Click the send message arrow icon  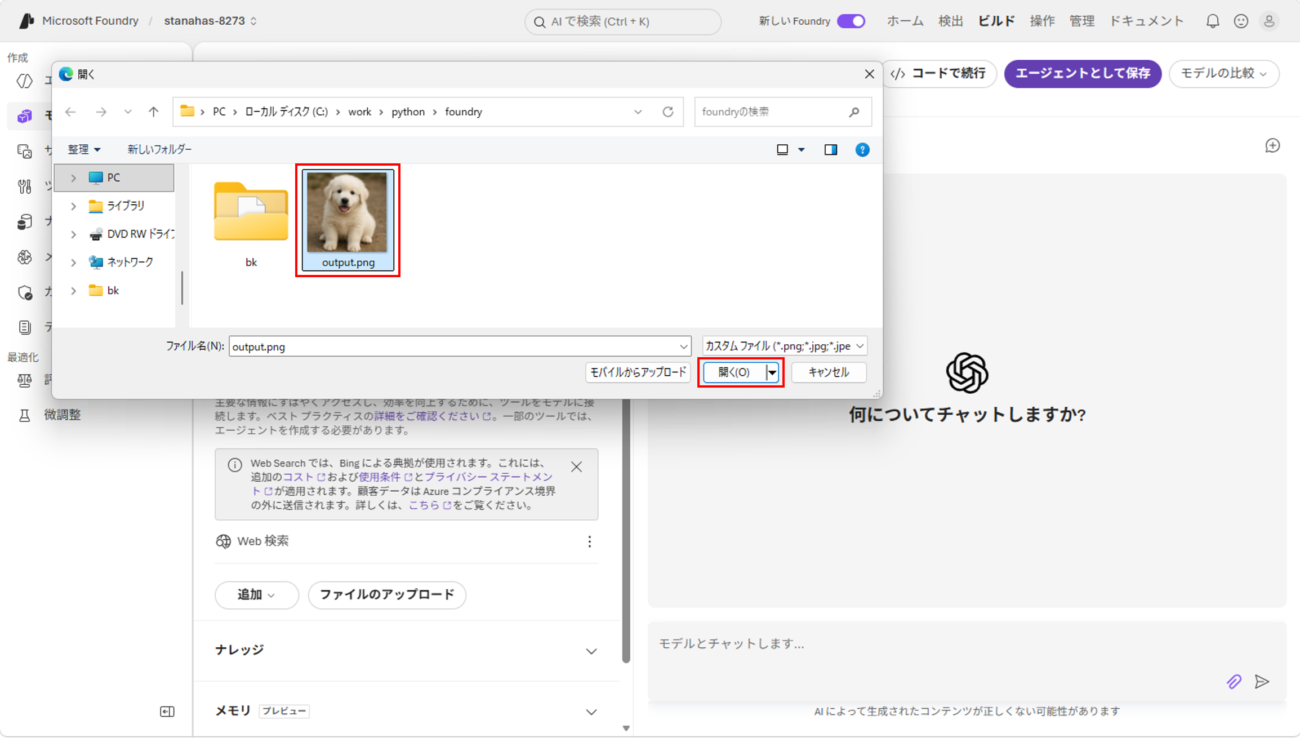click(x=1262, y=682)
